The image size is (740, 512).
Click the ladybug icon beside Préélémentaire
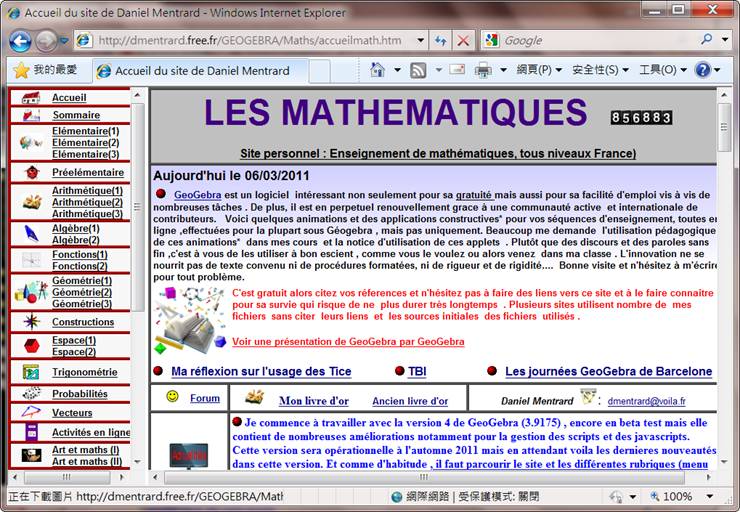pos(32,173)
